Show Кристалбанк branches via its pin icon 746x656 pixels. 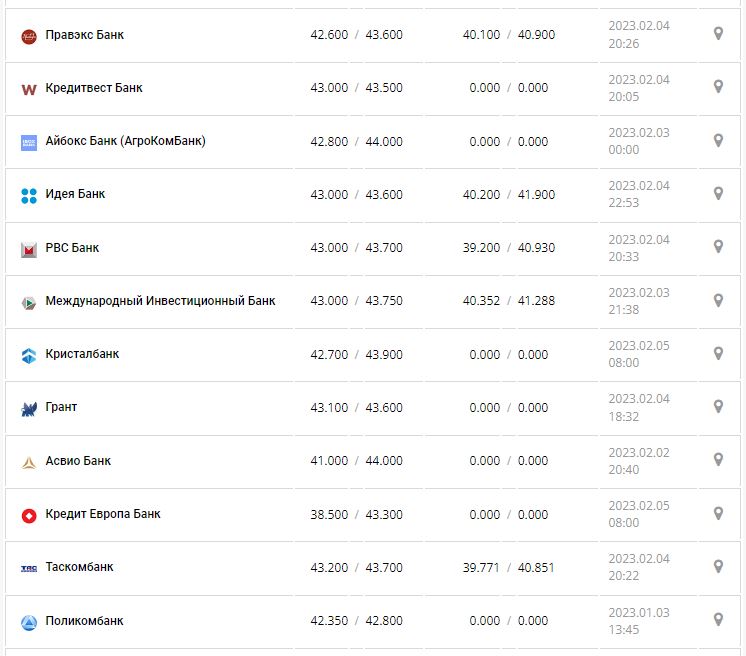[718, 353]
